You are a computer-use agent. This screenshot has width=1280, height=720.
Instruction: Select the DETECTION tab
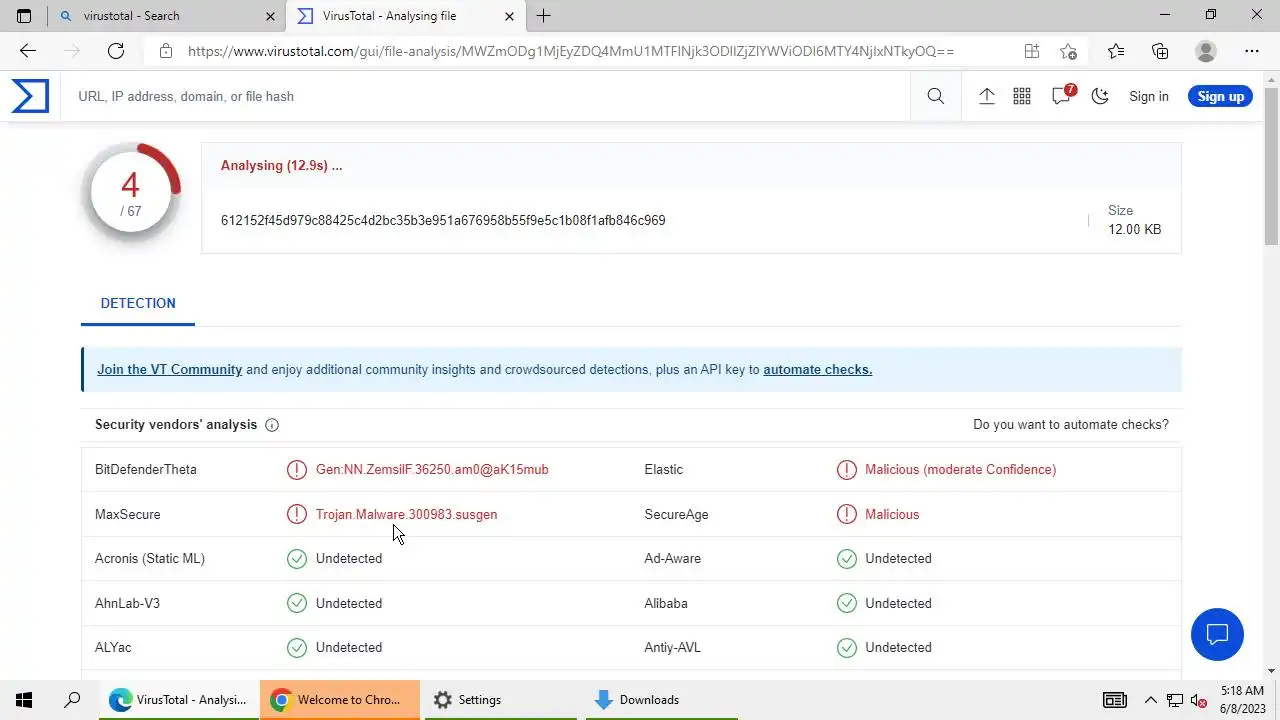[x=138, y=303]
